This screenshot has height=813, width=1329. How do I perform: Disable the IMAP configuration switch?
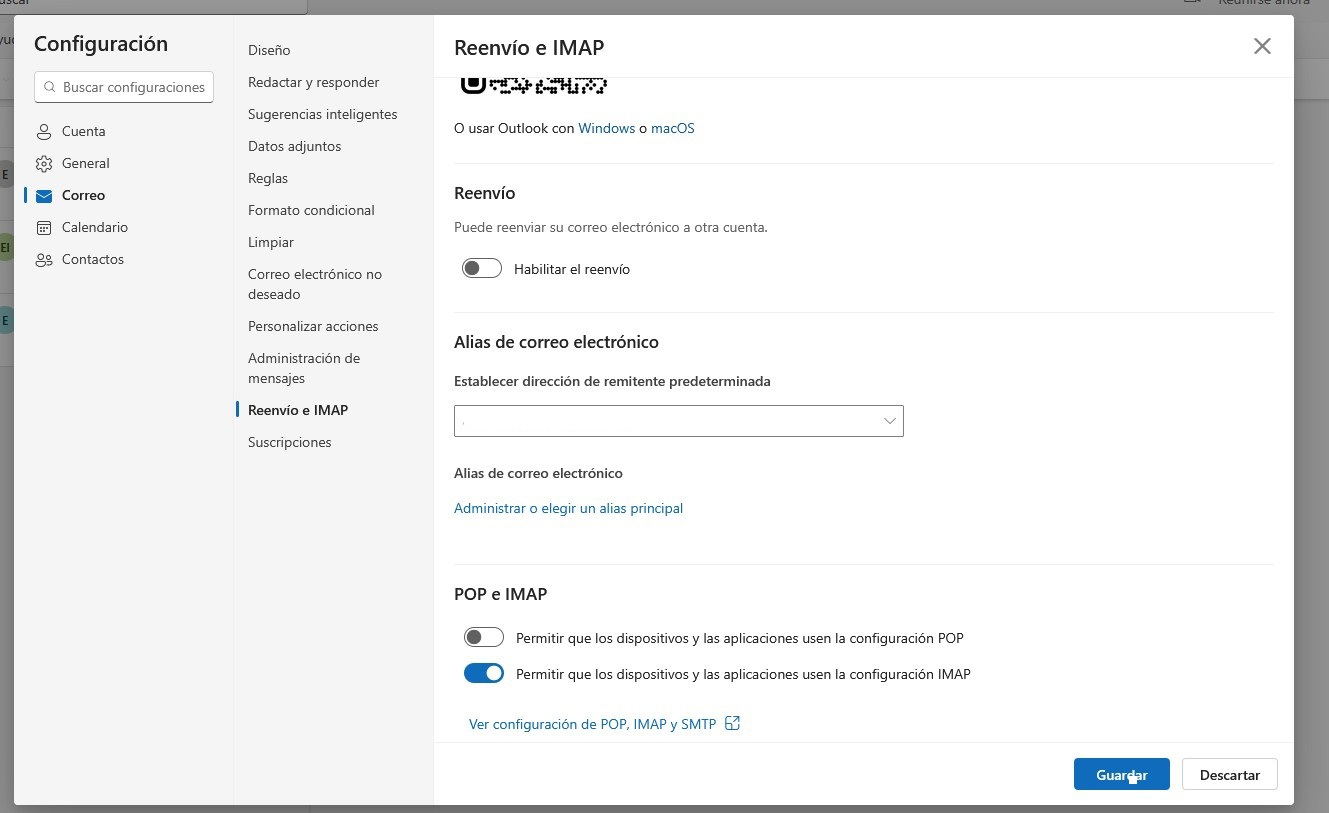(x=484, y=674)
